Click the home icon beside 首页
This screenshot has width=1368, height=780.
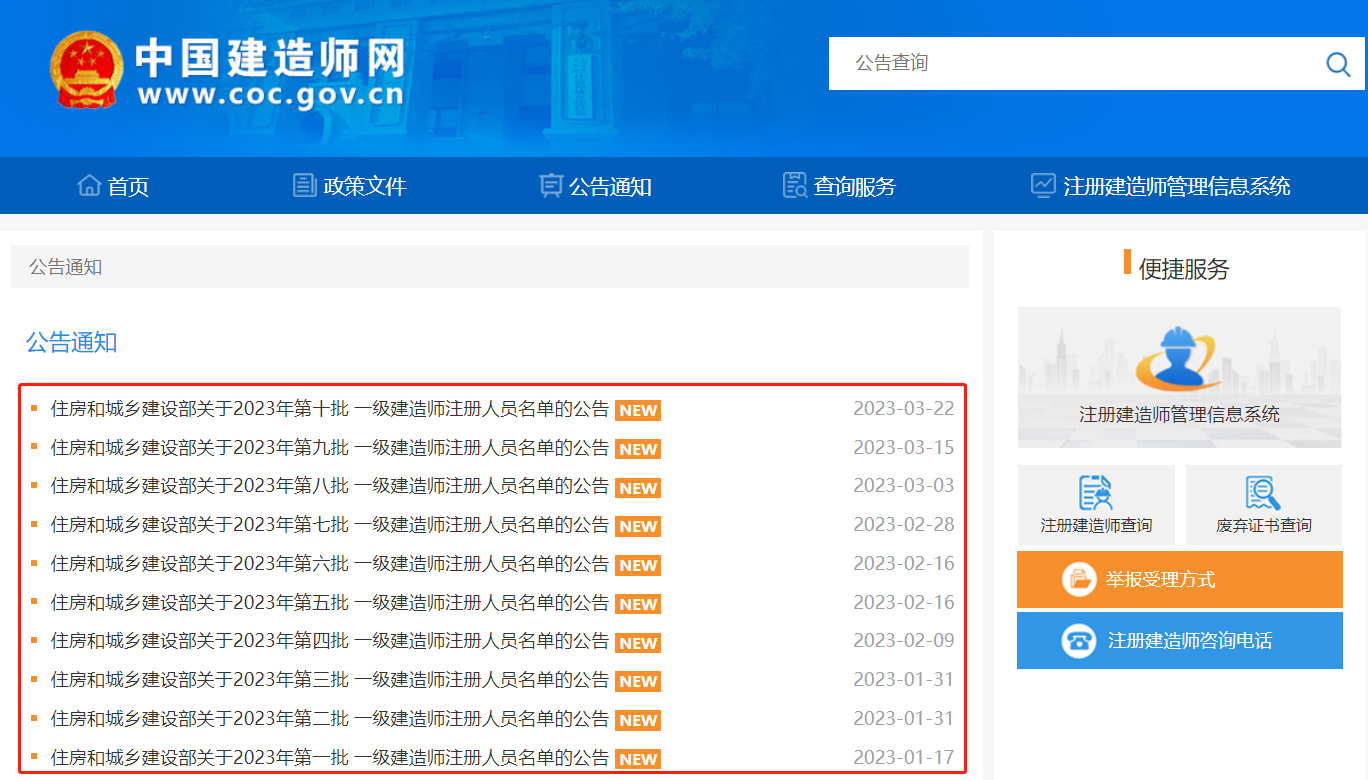click(x=89, y=186)
